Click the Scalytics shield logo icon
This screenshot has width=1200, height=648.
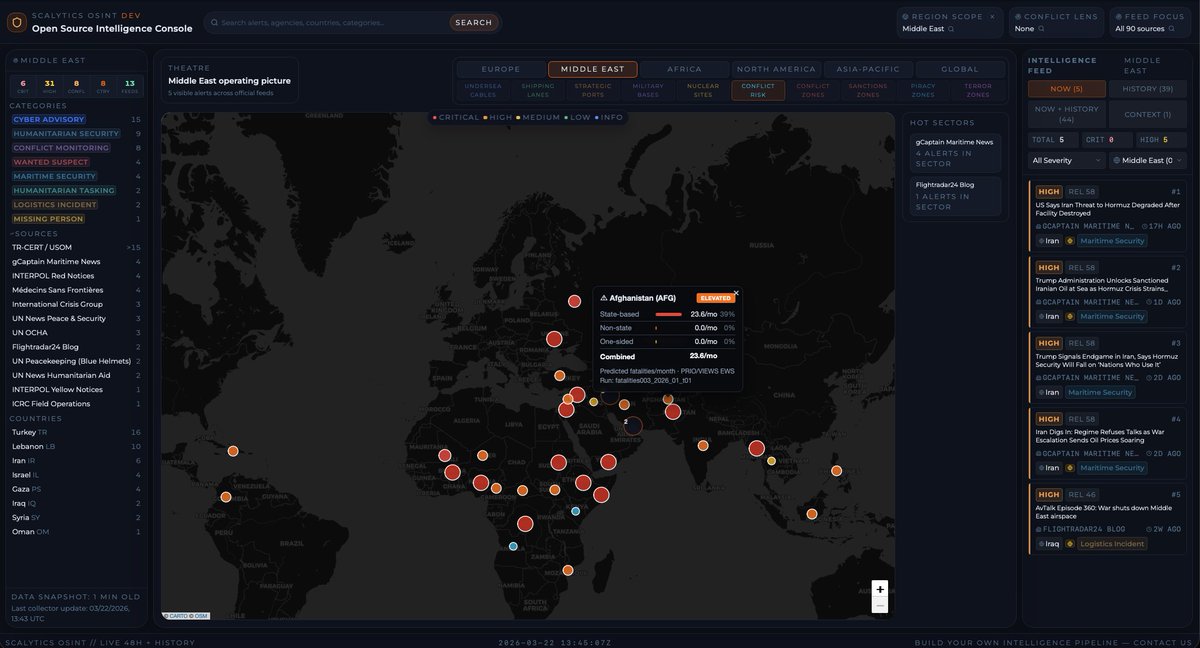(x=17, y=22)
